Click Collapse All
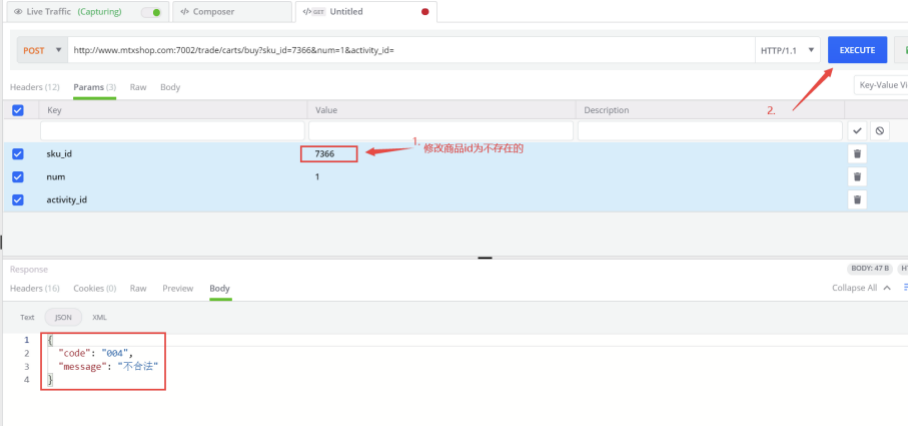 pyautogui.click(x=854, y=288)
